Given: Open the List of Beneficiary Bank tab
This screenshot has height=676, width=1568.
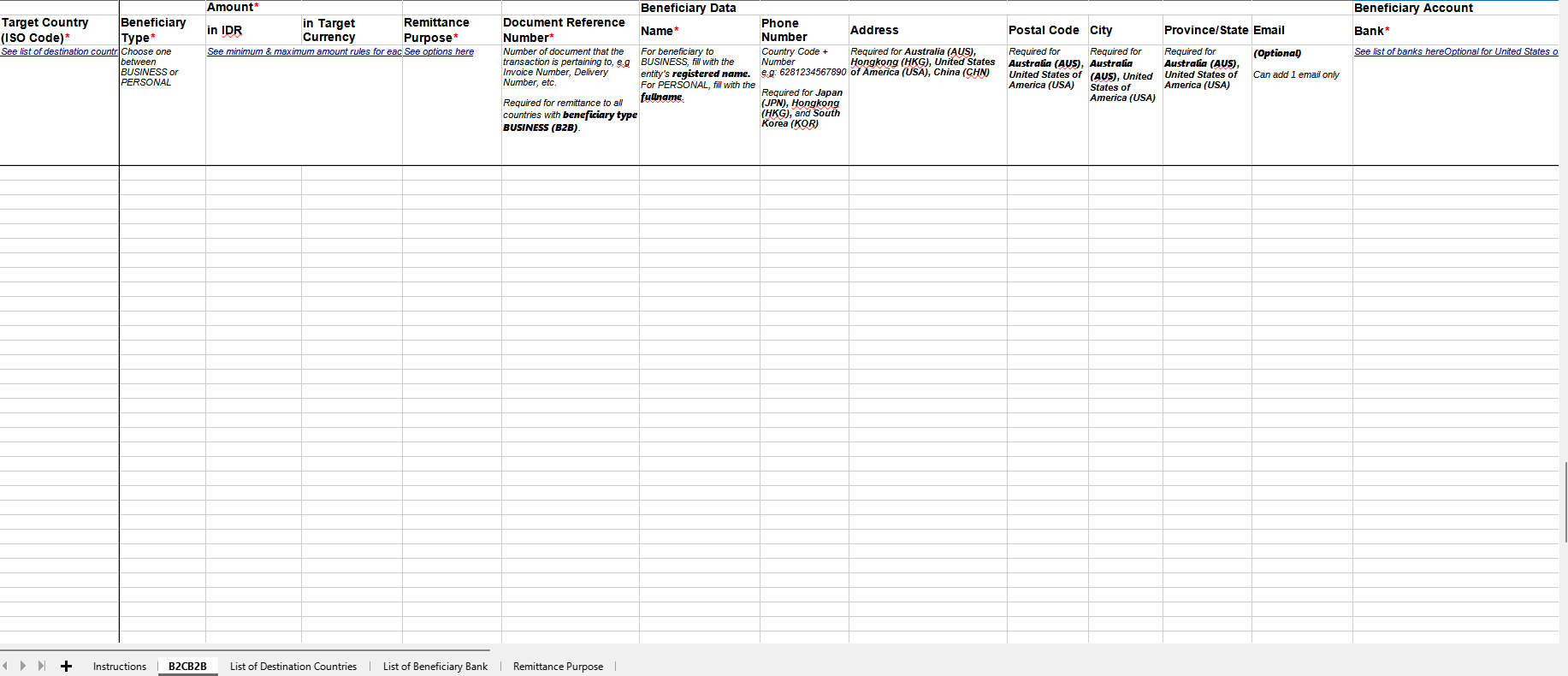Looking at the screenshot, I should 435,667.
